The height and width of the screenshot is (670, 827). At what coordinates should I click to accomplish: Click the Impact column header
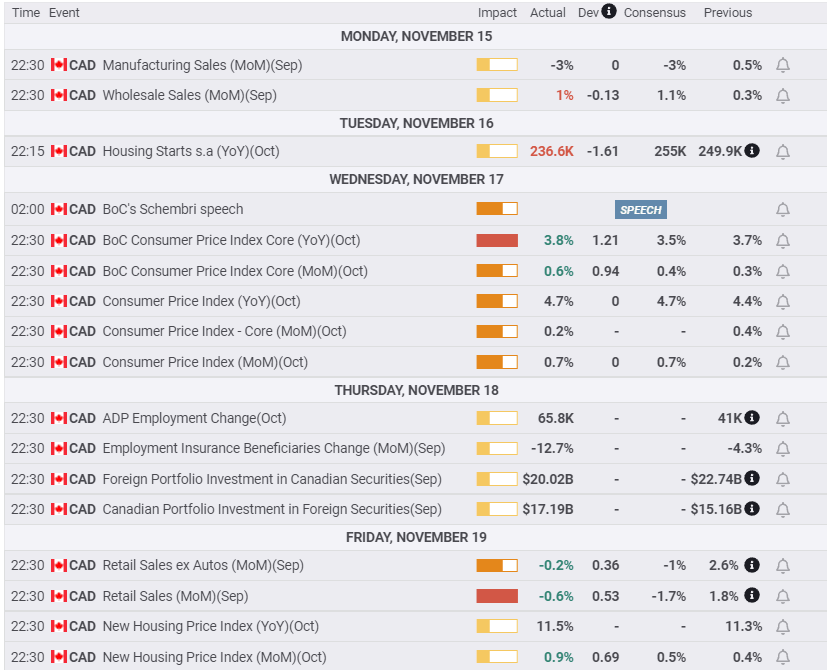tap(497, 13)
